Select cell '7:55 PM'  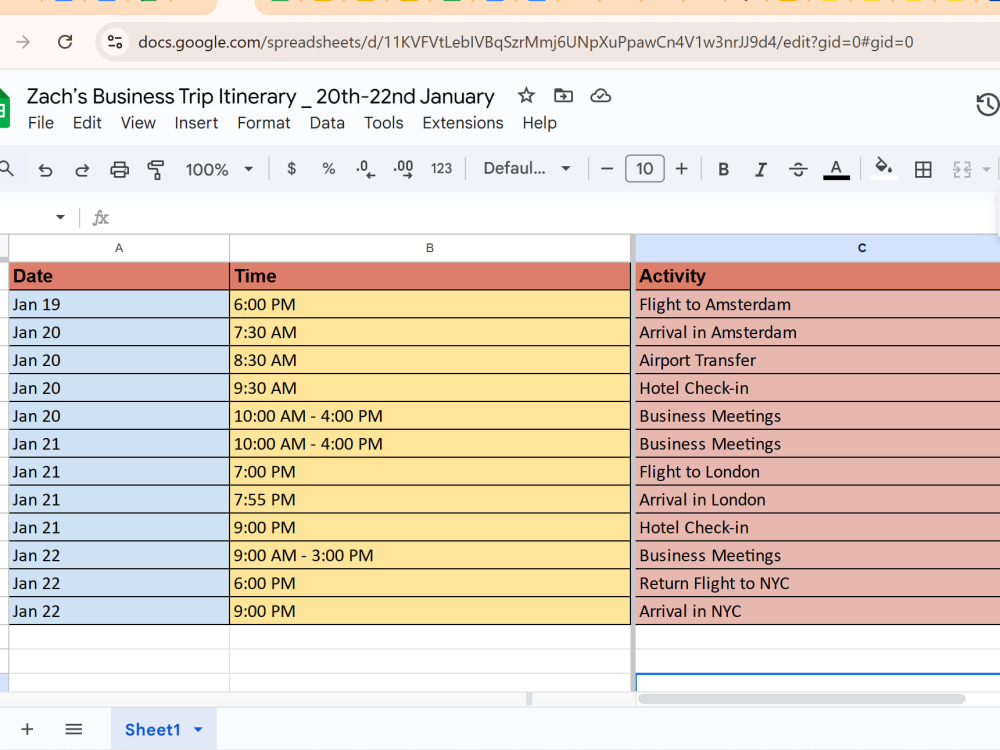[430, 499]
